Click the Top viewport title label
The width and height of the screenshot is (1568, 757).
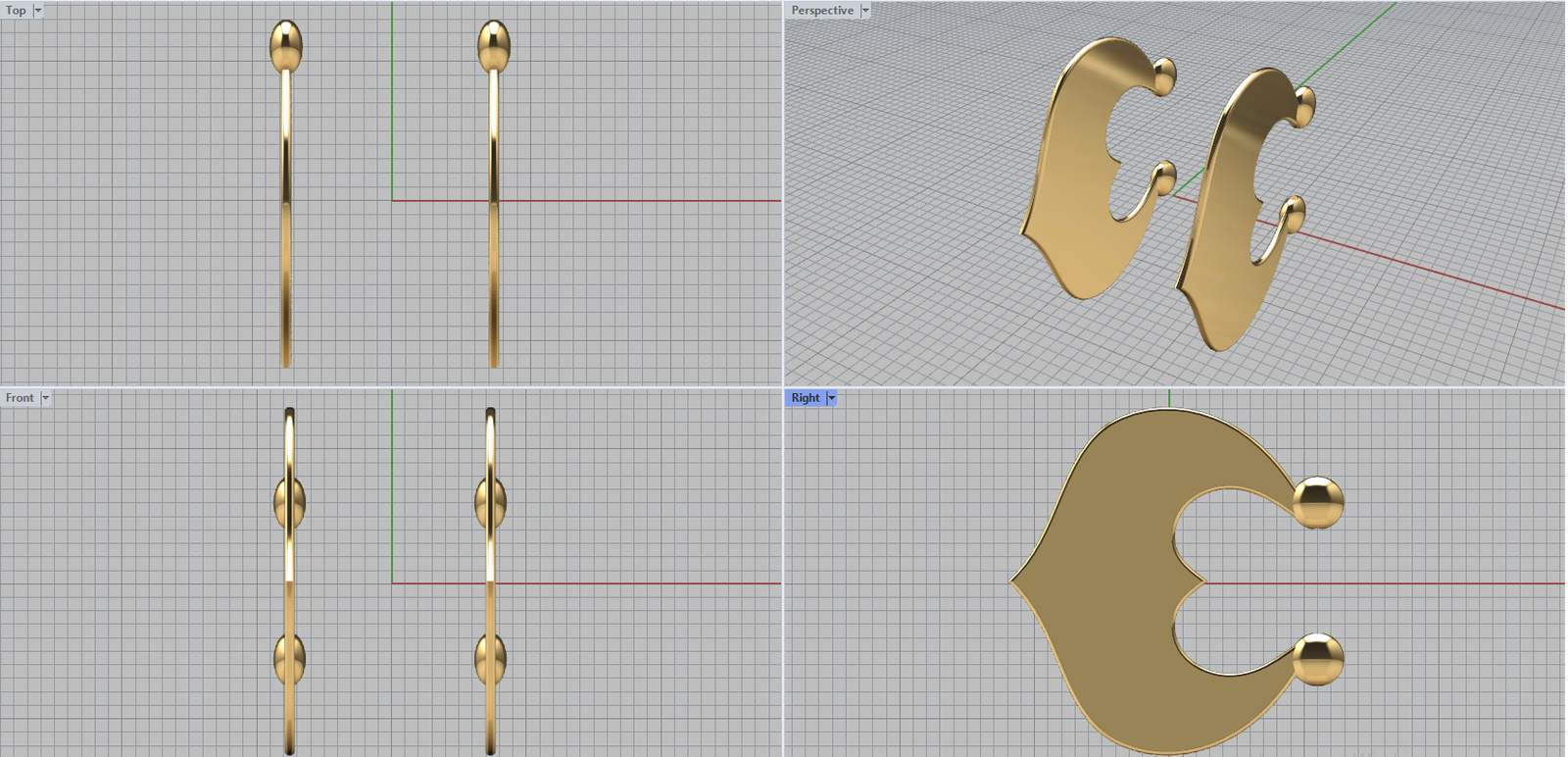tap(17, 10)
